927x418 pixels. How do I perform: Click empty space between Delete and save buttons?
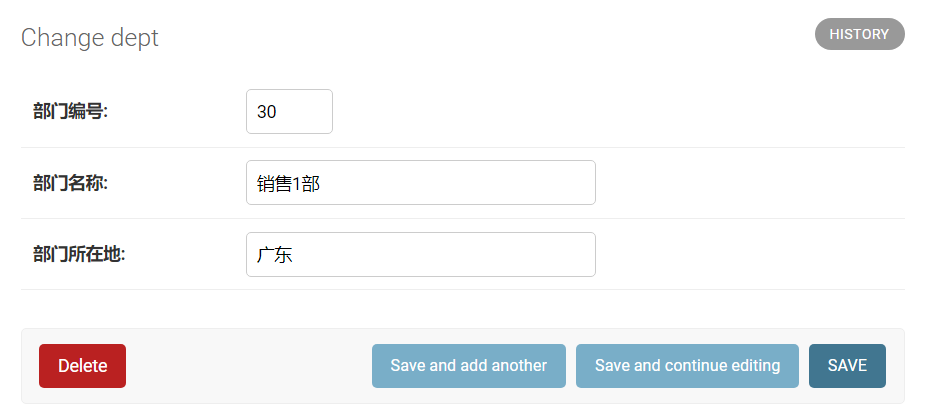248,366
